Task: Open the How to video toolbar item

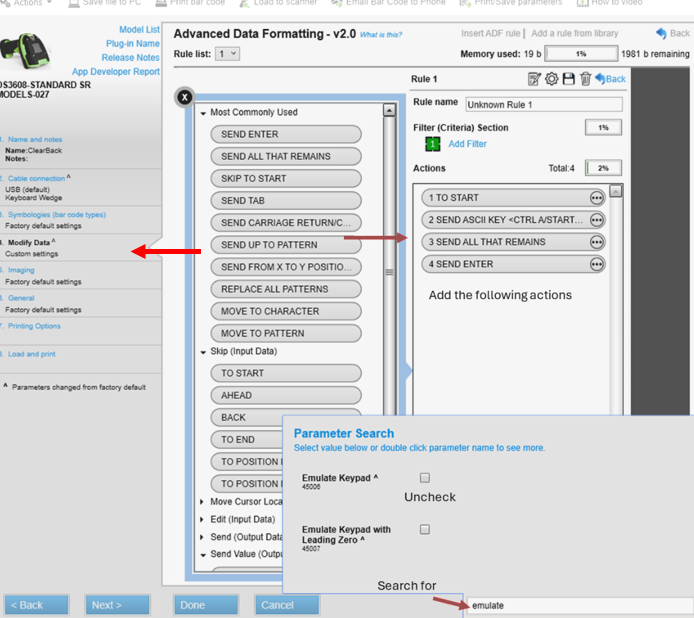Action: 609,3
